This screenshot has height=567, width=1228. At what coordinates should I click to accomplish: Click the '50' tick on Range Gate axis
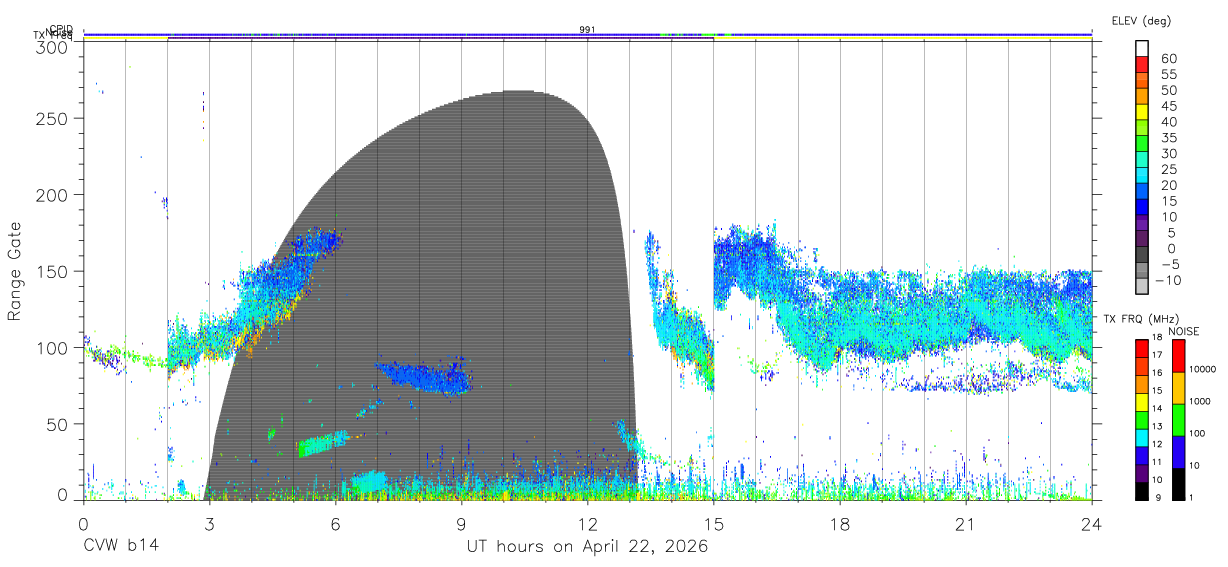pos(57,424)
